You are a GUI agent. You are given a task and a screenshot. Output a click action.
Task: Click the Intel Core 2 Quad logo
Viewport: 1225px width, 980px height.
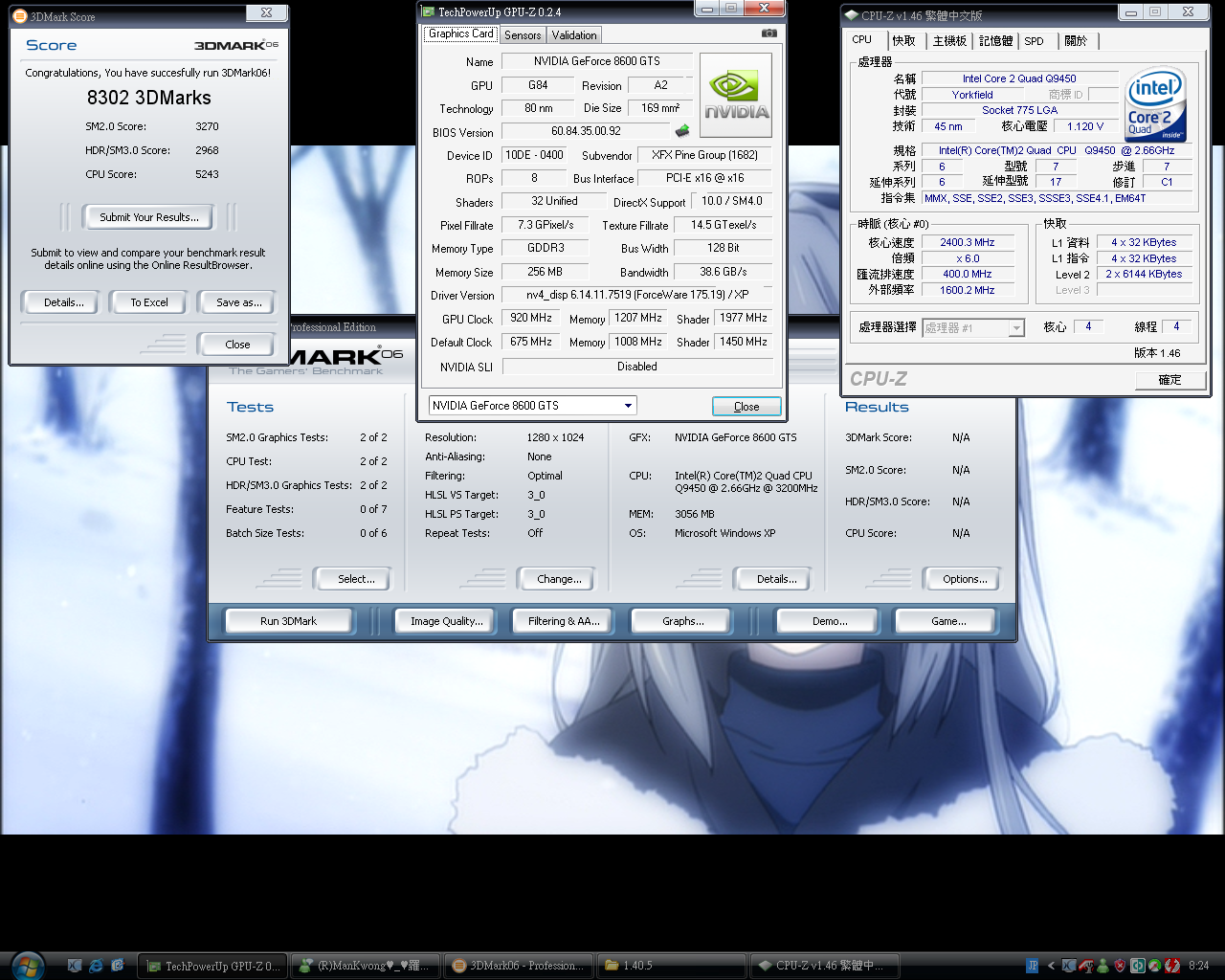point(1156,103)
